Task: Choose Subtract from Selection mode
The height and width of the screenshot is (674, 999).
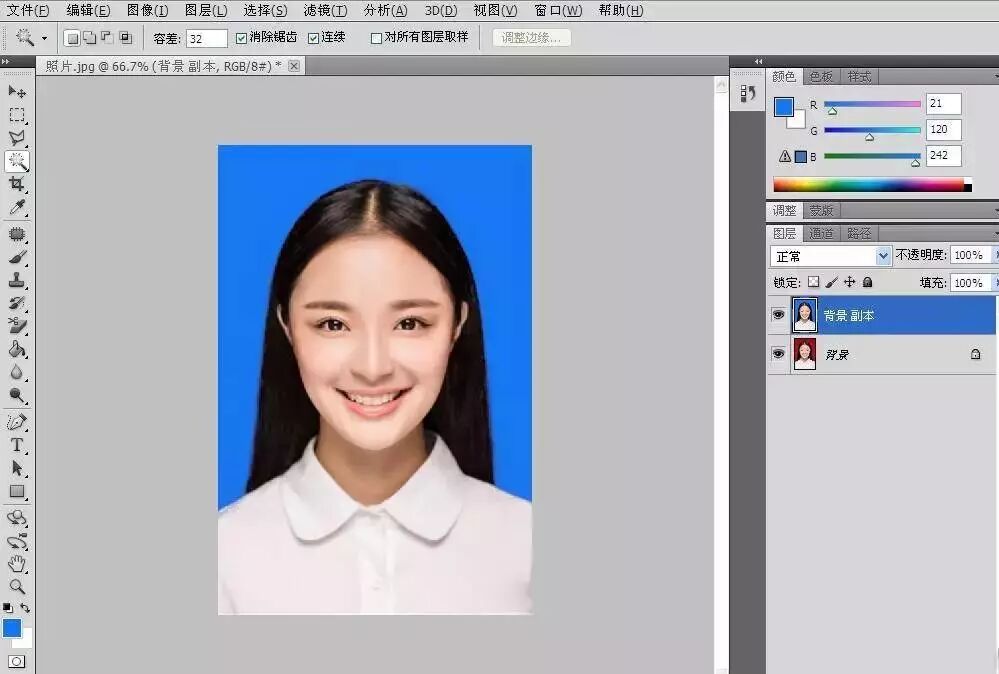Action: coord(107,38)
